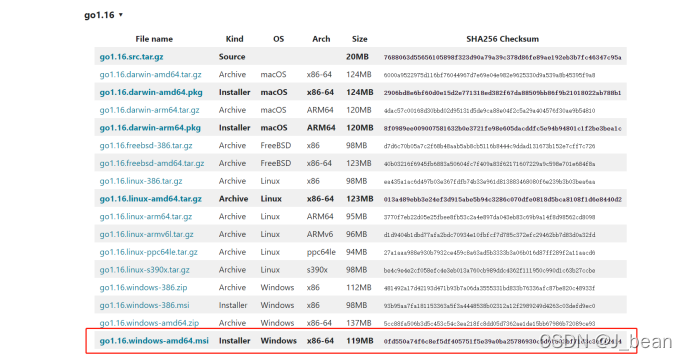Download go1.16.windows-amd64.msi installer

pos(154,341)
